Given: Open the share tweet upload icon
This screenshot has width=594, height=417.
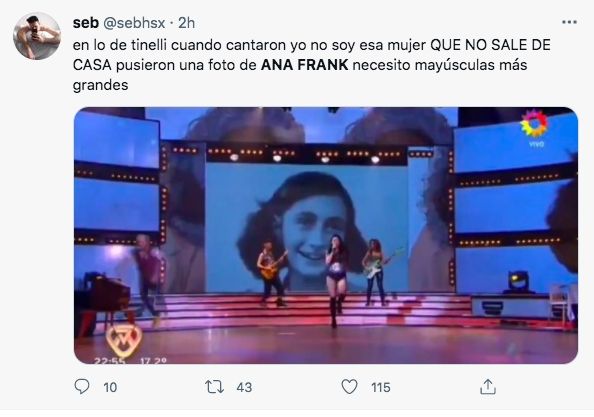Looking at the screenshot, I should pos(488,387).
